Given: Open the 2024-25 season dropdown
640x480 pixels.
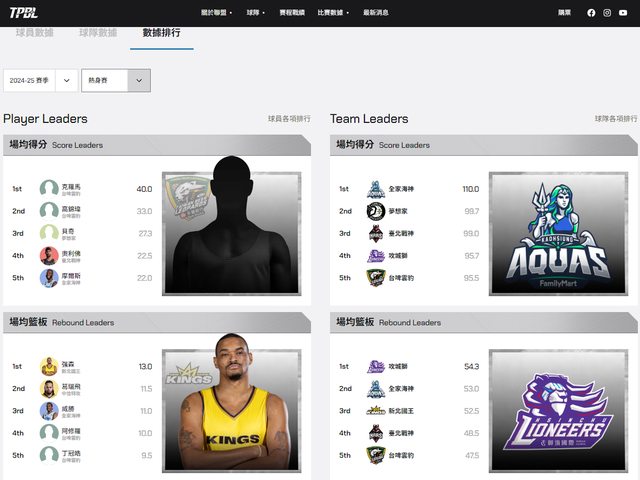Looking at the screenshot, I should (x=40, y=81).
